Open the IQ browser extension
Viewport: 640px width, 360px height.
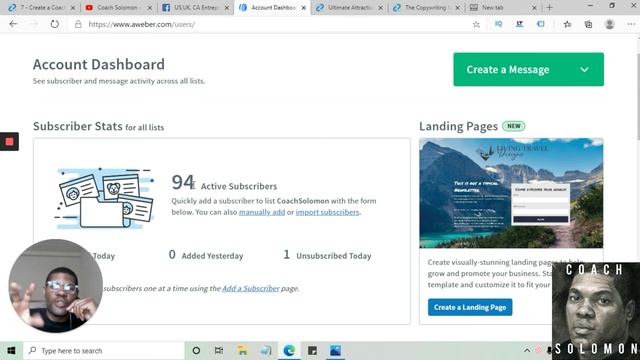pos(498,24)
